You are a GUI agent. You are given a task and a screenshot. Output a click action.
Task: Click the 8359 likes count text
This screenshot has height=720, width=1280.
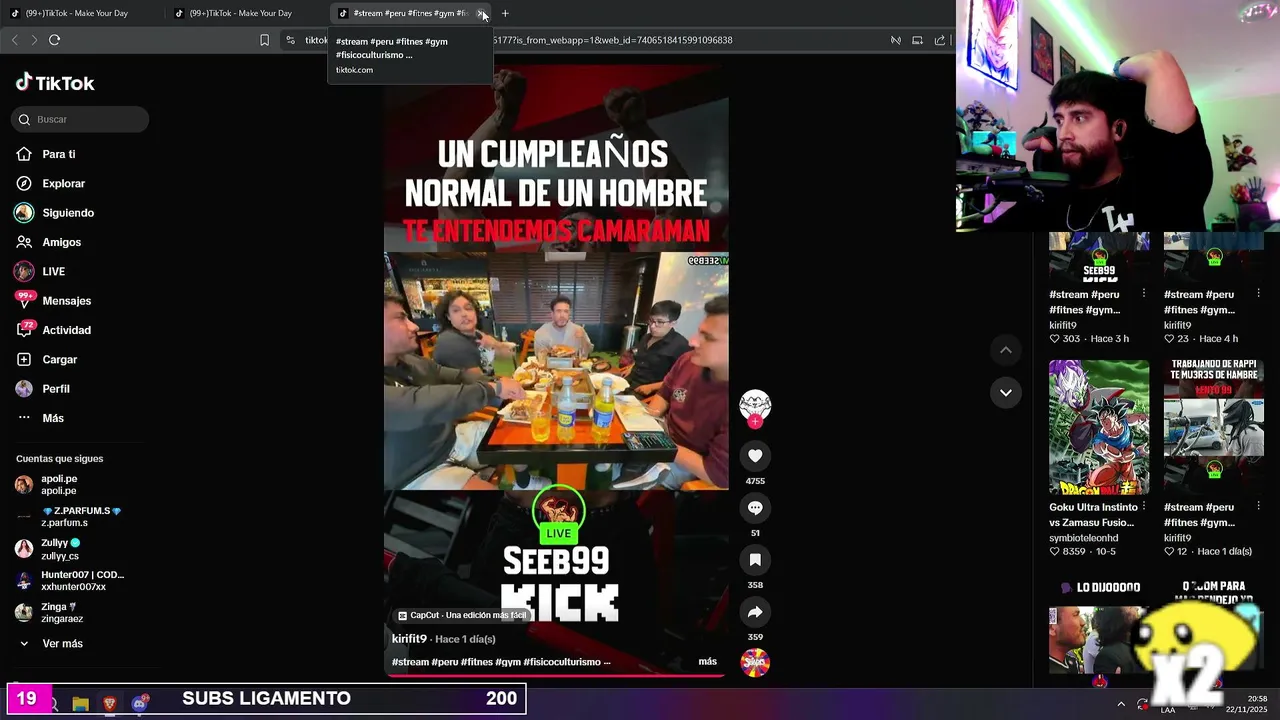[1072, 551]
